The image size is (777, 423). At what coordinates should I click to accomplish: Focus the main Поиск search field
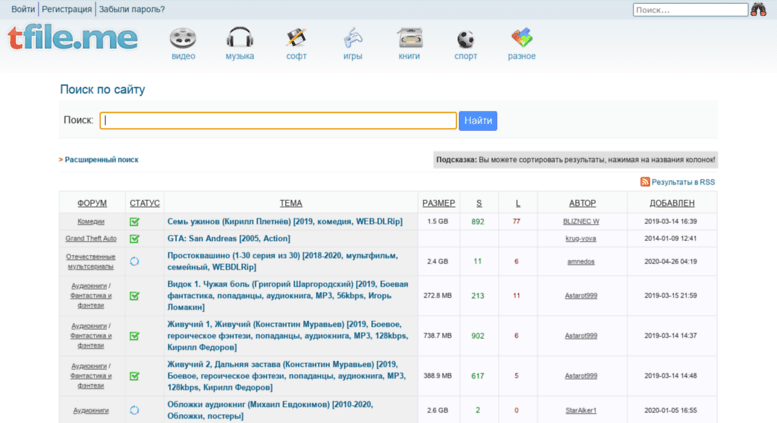(278, 120)
